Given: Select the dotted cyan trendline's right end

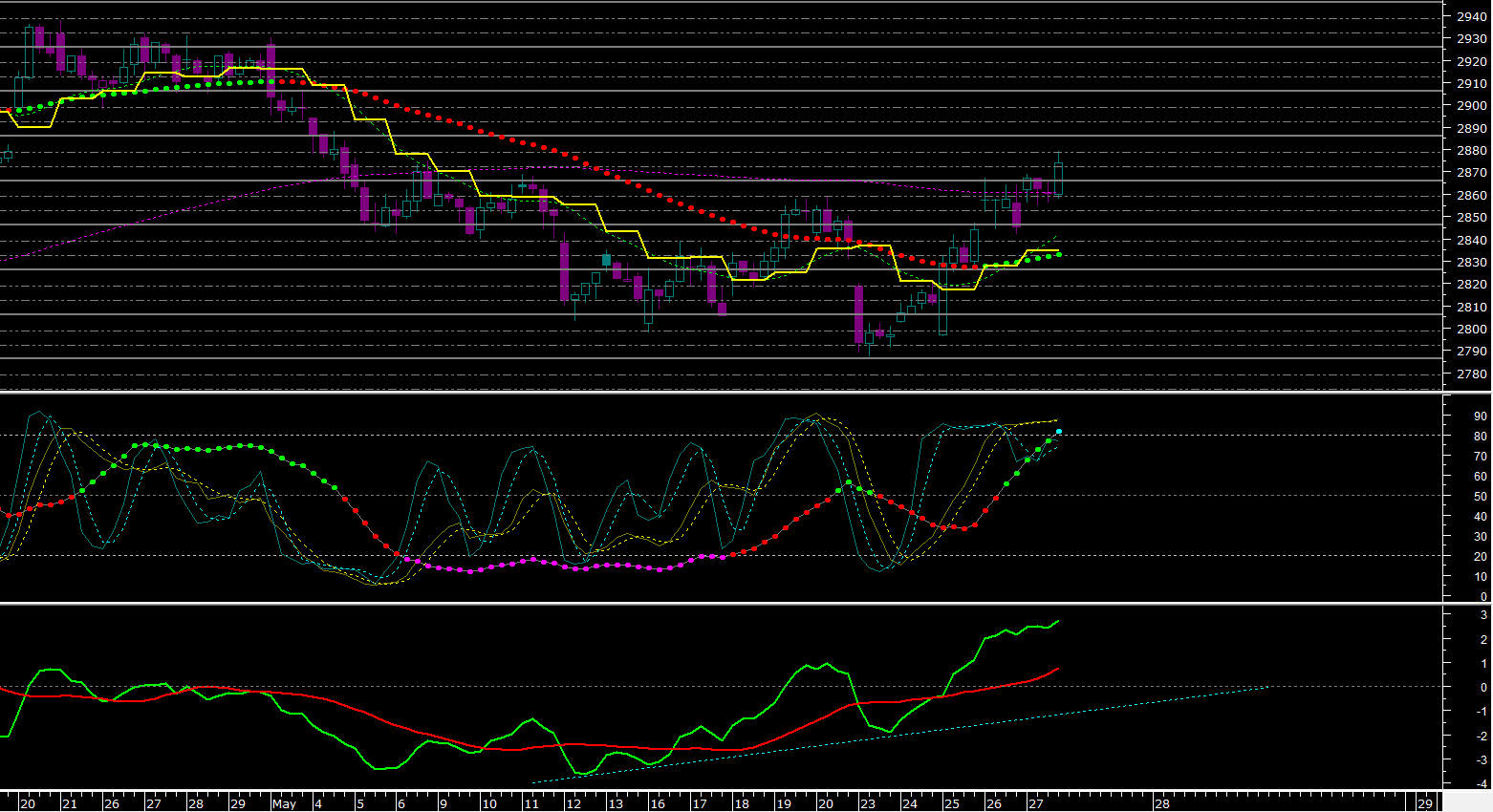Looking at the screenshot, I should coord(1266,686).
